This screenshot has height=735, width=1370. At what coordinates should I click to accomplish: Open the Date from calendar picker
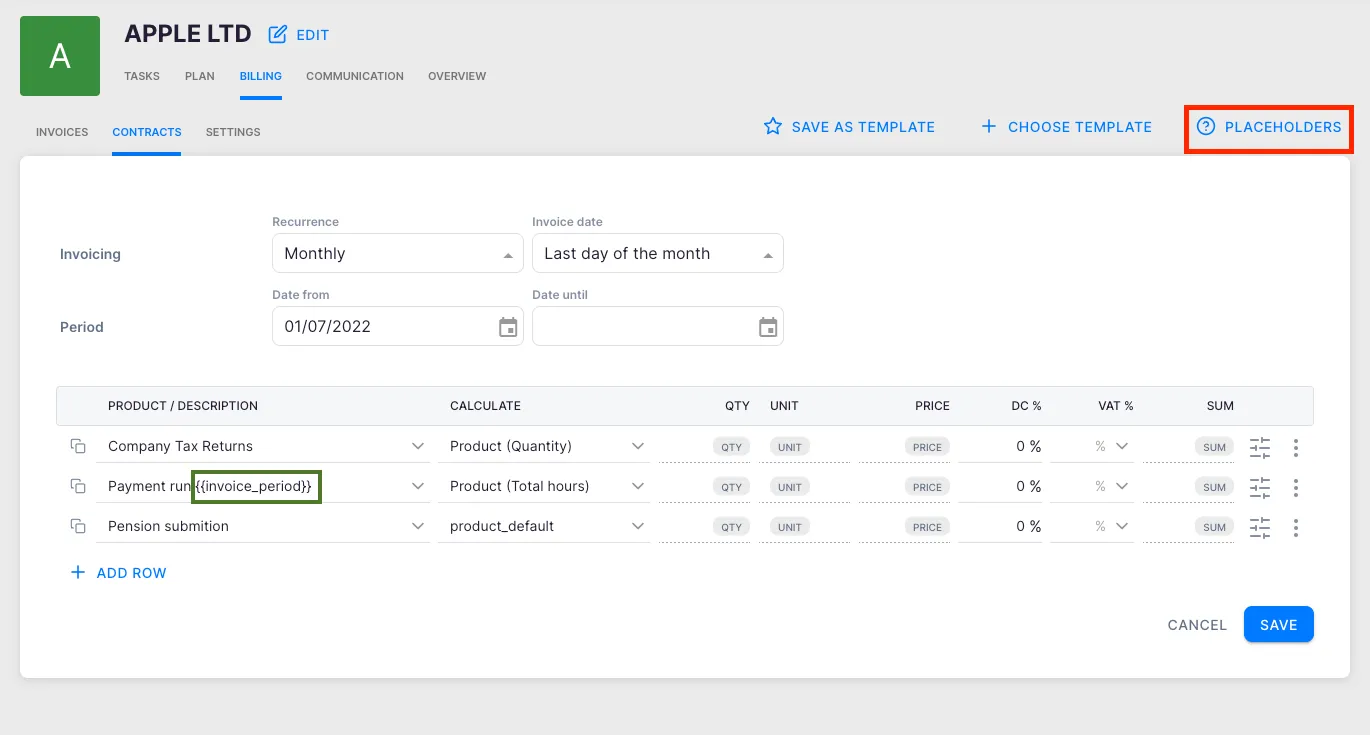(x=508, y=327)
